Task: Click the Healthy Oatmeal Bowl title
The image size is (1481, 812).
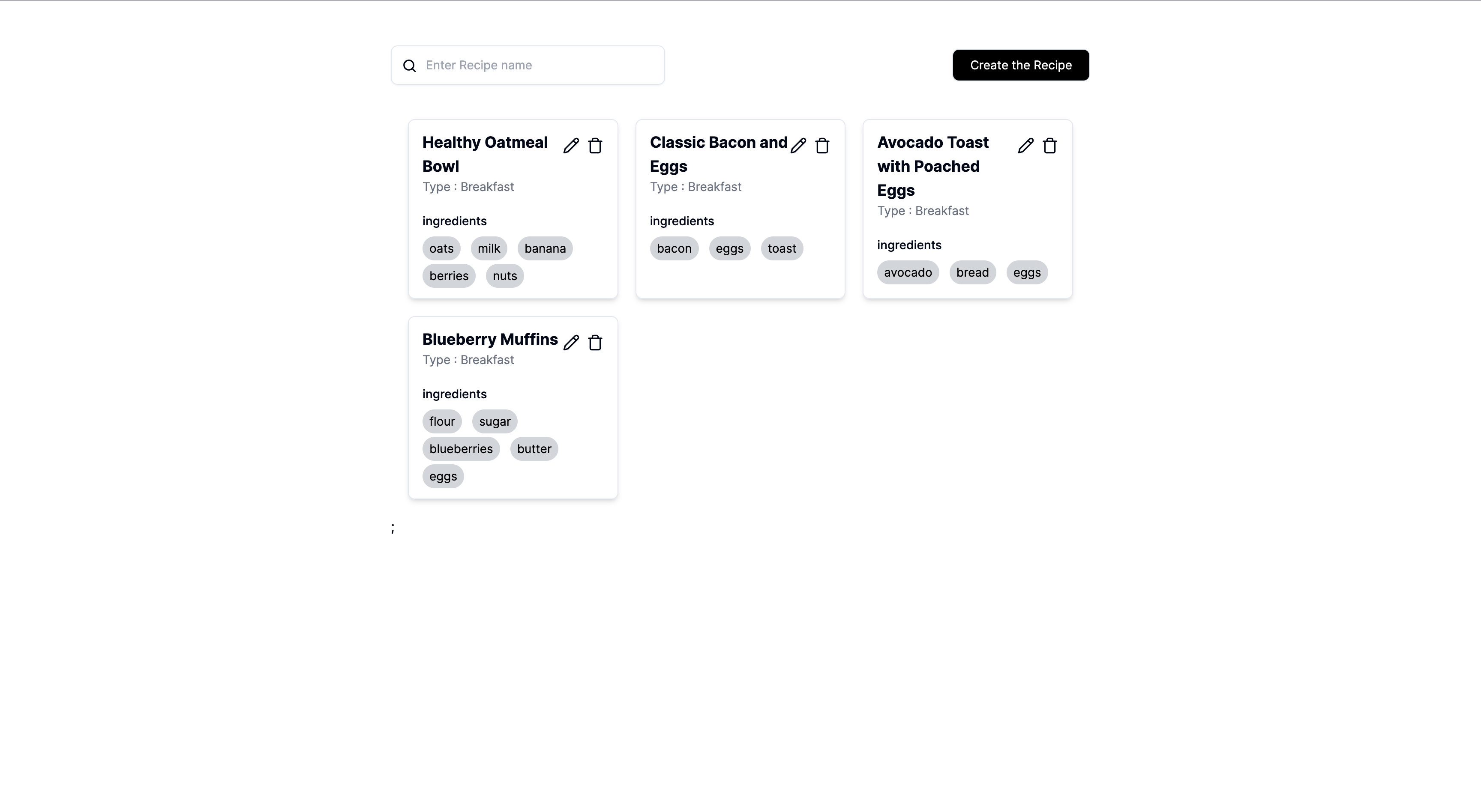Action: tap(485, 154)
